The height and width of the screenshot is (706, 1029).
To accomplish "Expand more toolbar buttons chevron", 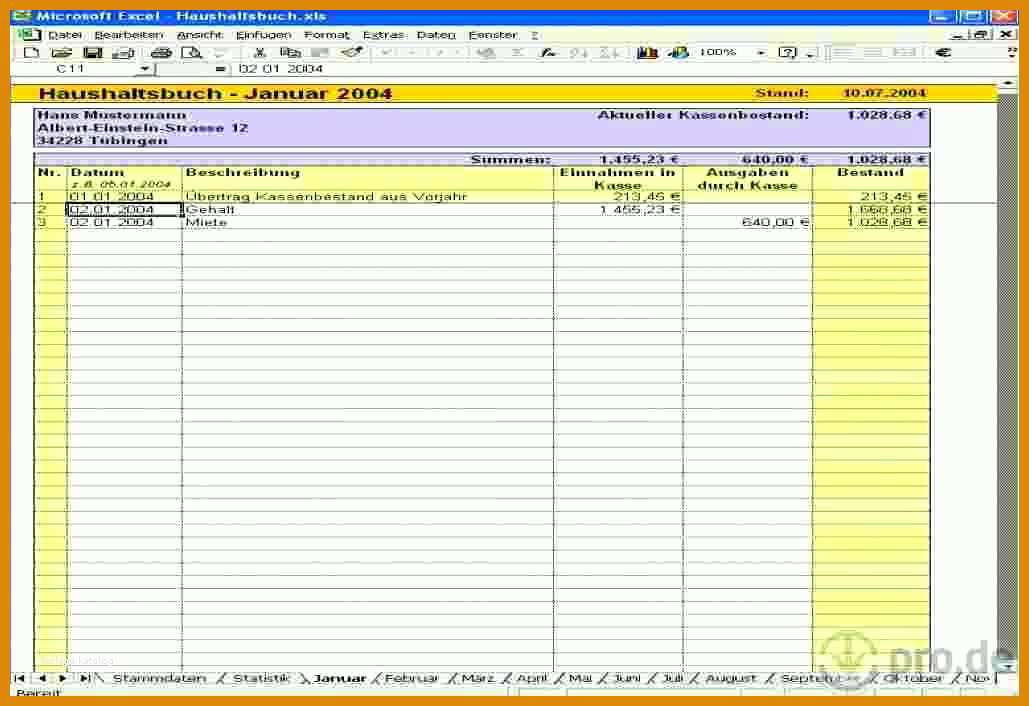I will tap(1013, 52).
